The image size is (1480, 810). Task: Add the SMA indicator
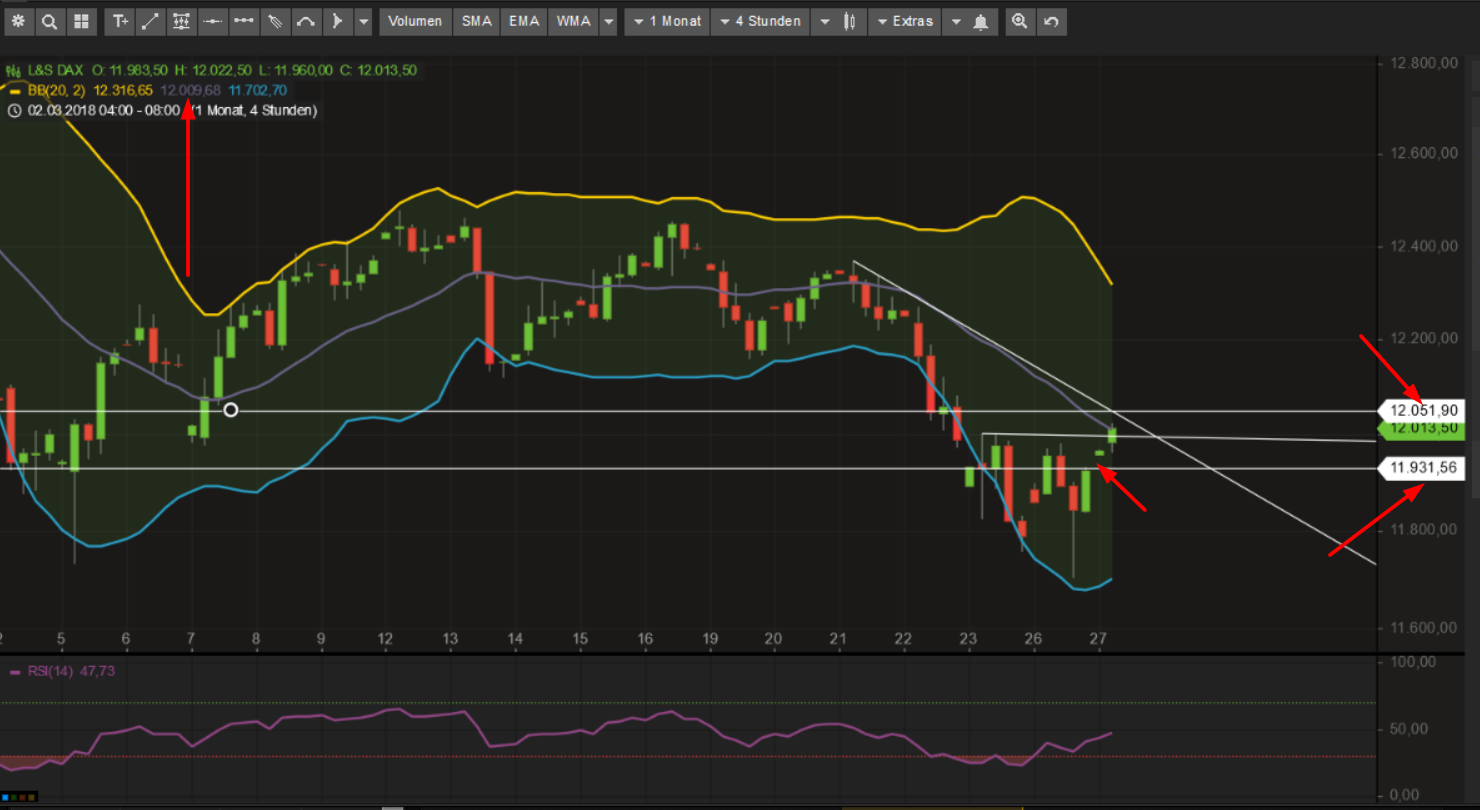coord(477,21)
